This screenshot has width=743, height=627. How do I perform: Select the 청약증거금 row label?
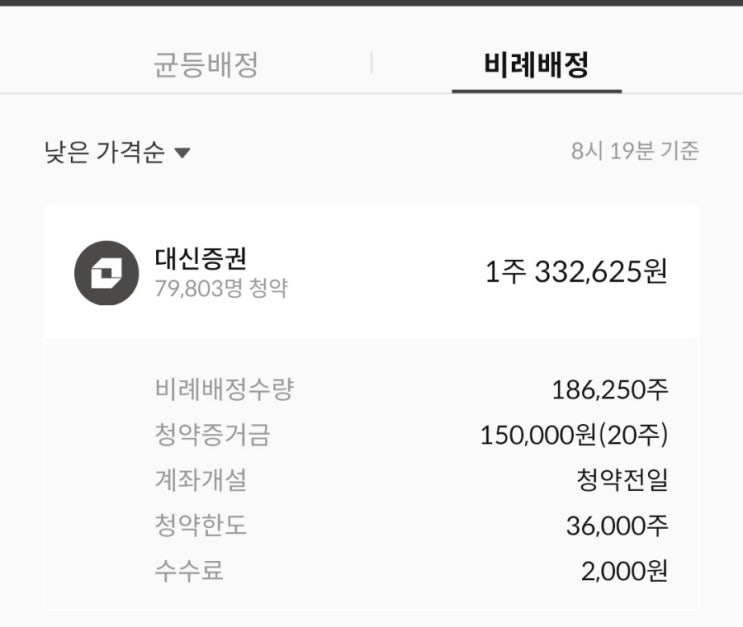(x=212, y=435)
